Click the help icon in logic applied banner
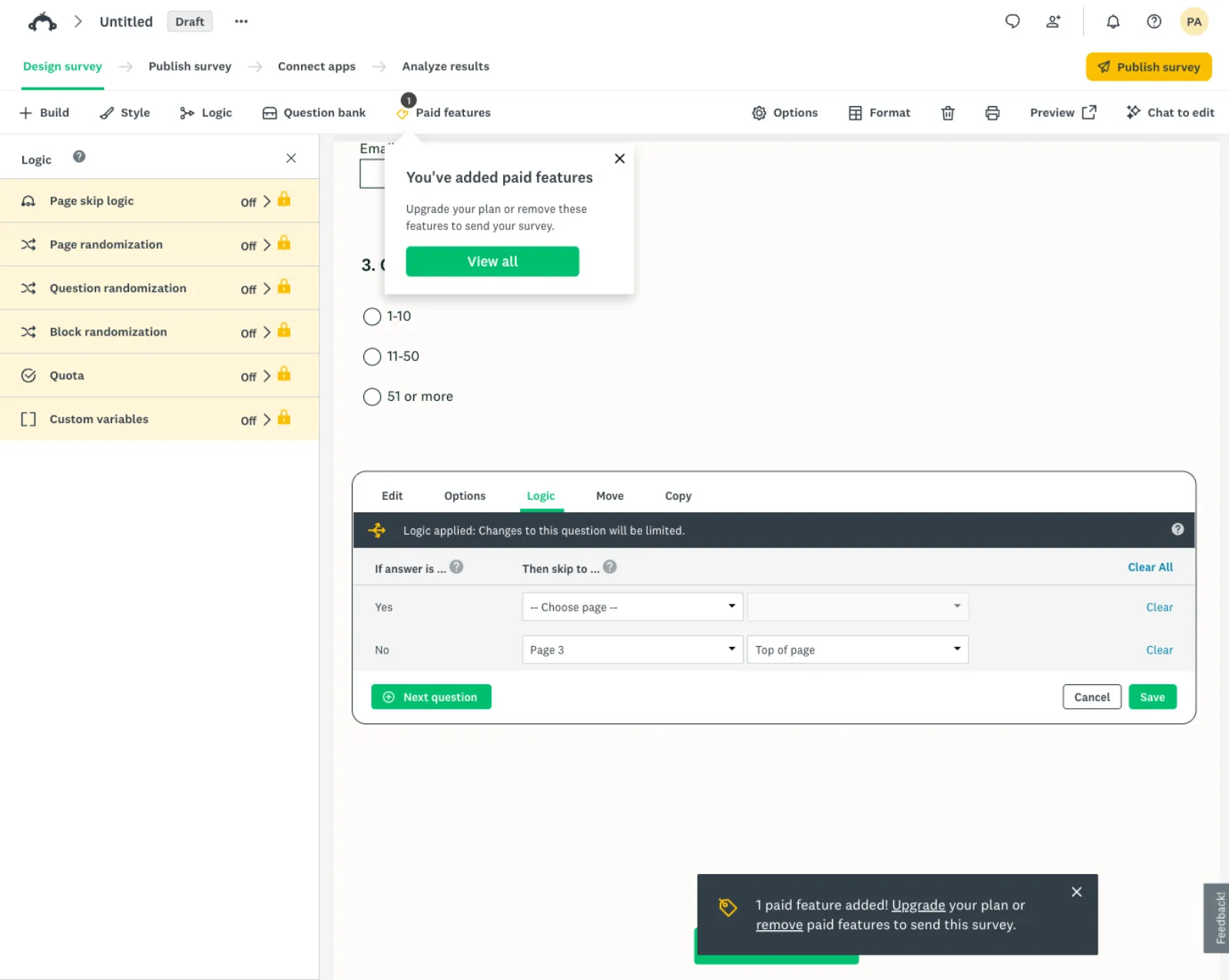The height and width of the screenshot is (980, 1229). [1178, 529]
